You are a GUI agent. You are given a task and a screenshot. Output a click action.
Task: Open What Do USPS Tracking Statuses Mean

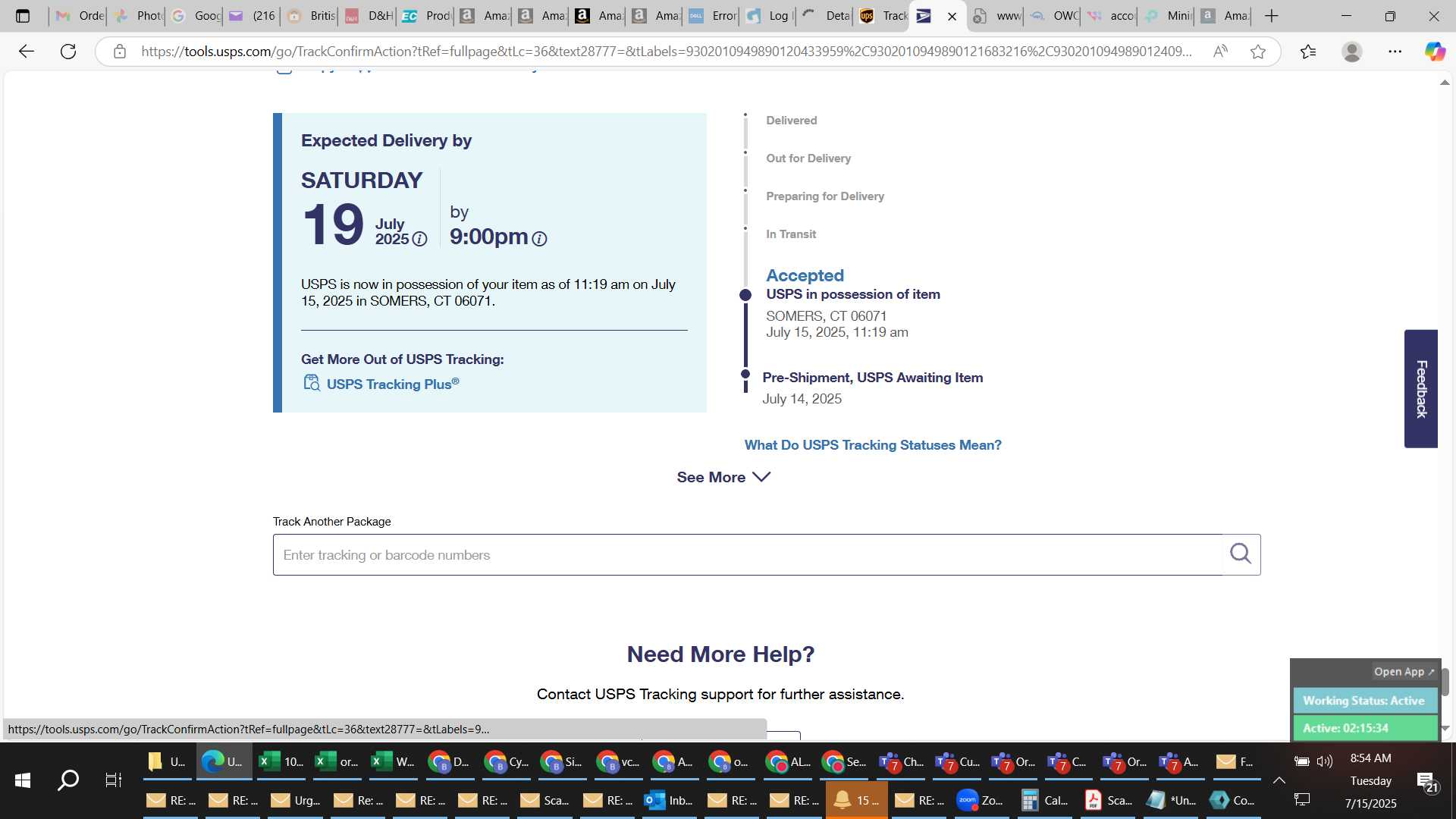[x=873, y=445]
